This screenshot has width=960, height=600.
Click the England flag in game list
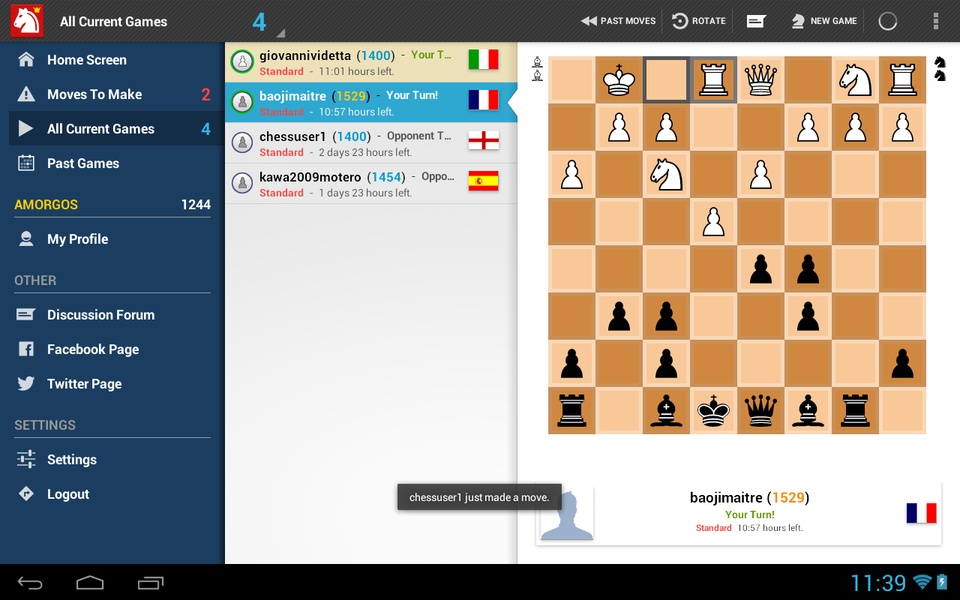click(x=483, y=140)
